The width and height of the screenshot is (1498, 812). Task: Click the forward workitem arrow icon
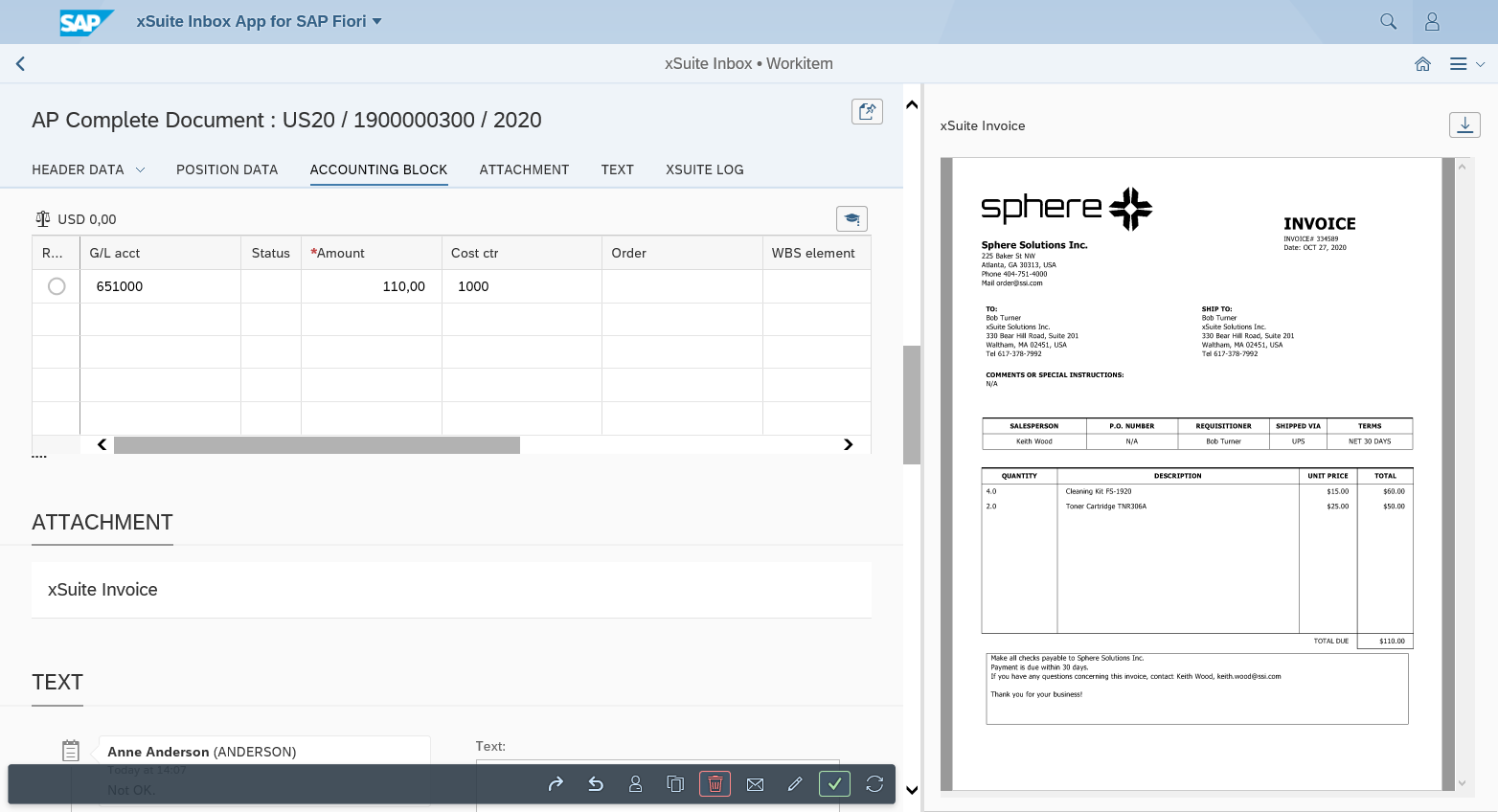(x=556, y=784)
